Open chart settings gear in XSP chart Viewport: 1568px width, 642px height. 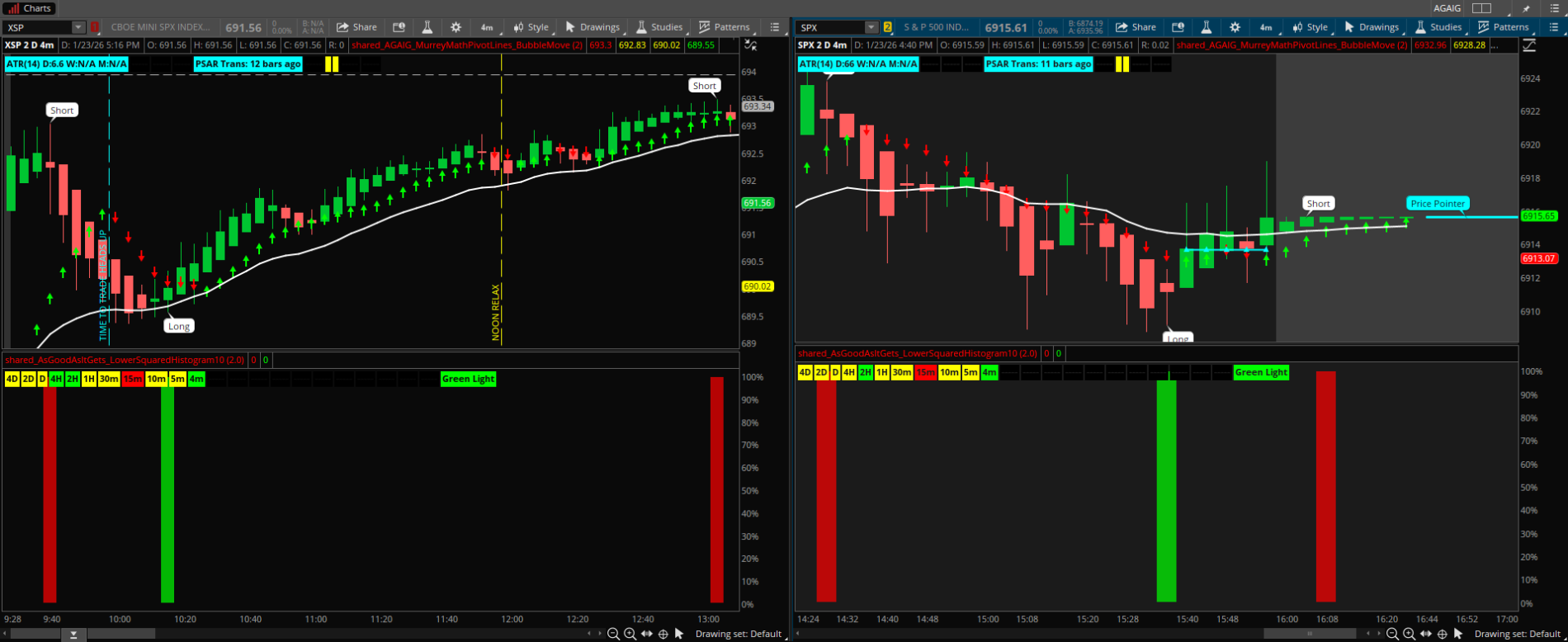tap(456, 27)
